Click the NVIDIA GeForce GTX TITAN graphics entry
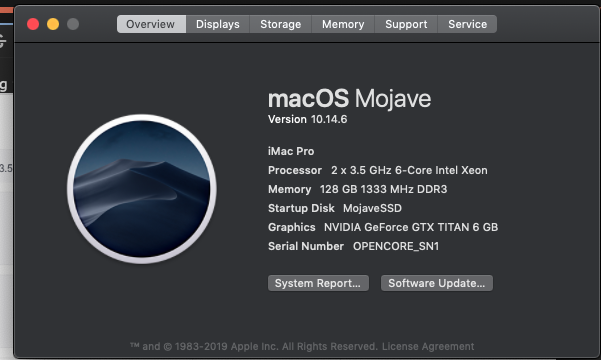This screenshot has height=360, width=601. click(x=411, y=227)
